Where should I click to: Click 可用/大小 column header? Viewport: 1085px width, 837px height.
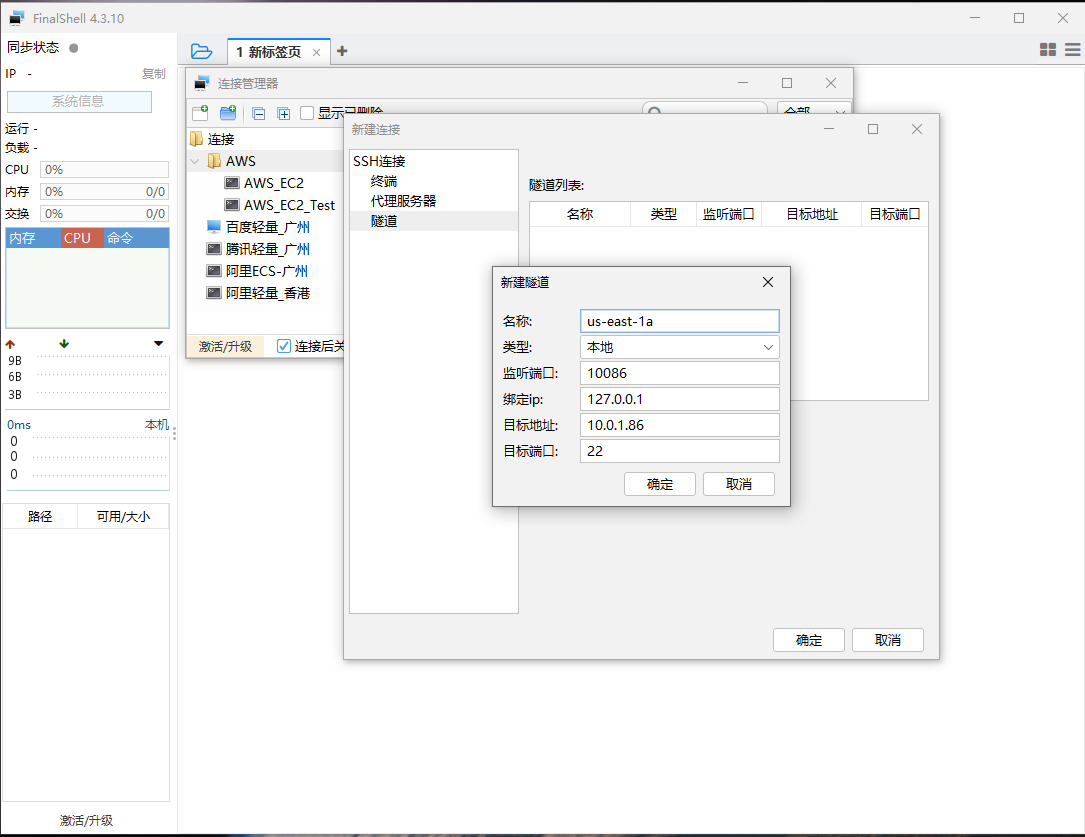[x=123, y=517]
